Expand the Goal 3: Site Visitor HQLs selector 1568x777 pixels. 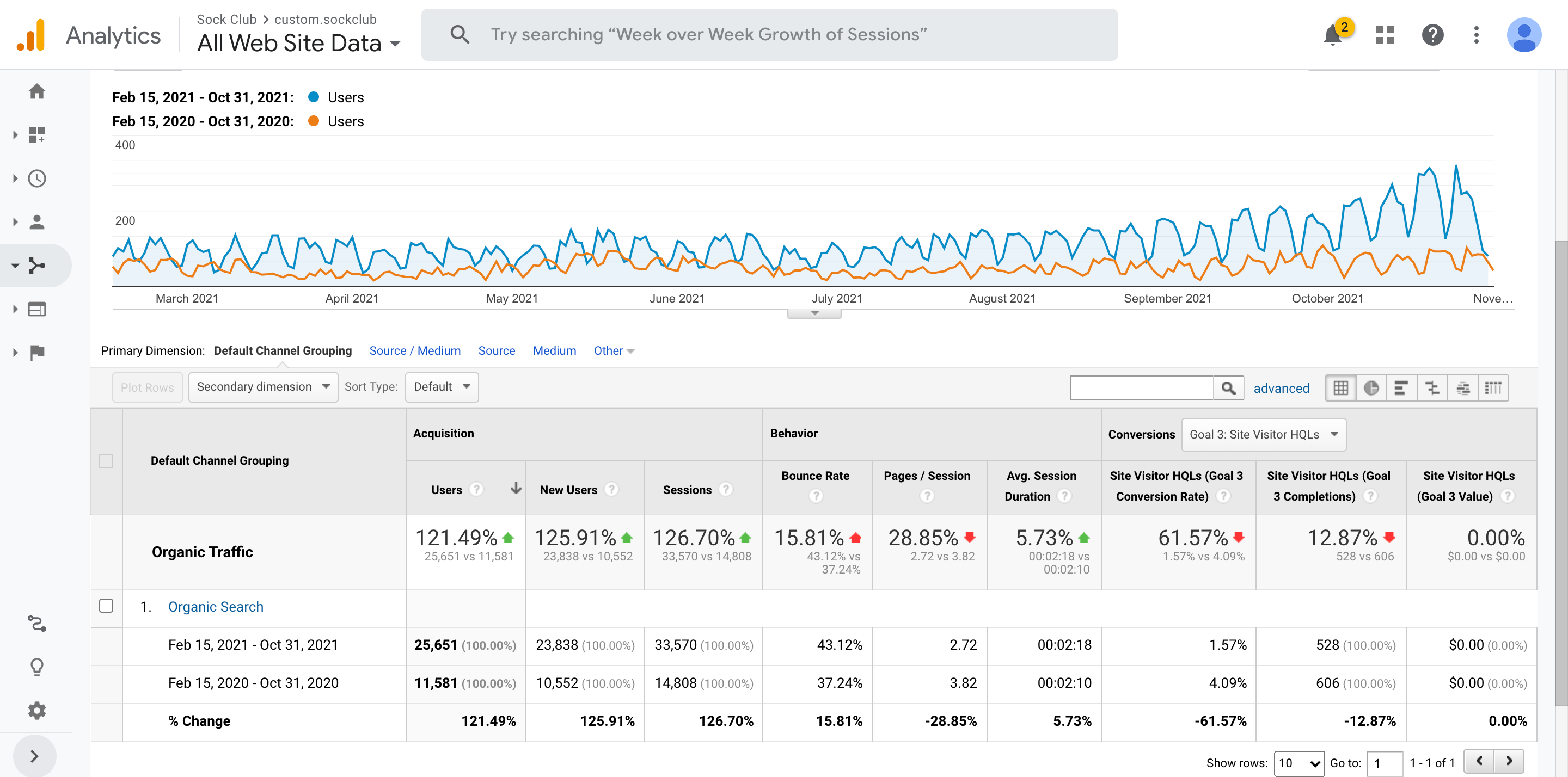[x=1263, y=434]
